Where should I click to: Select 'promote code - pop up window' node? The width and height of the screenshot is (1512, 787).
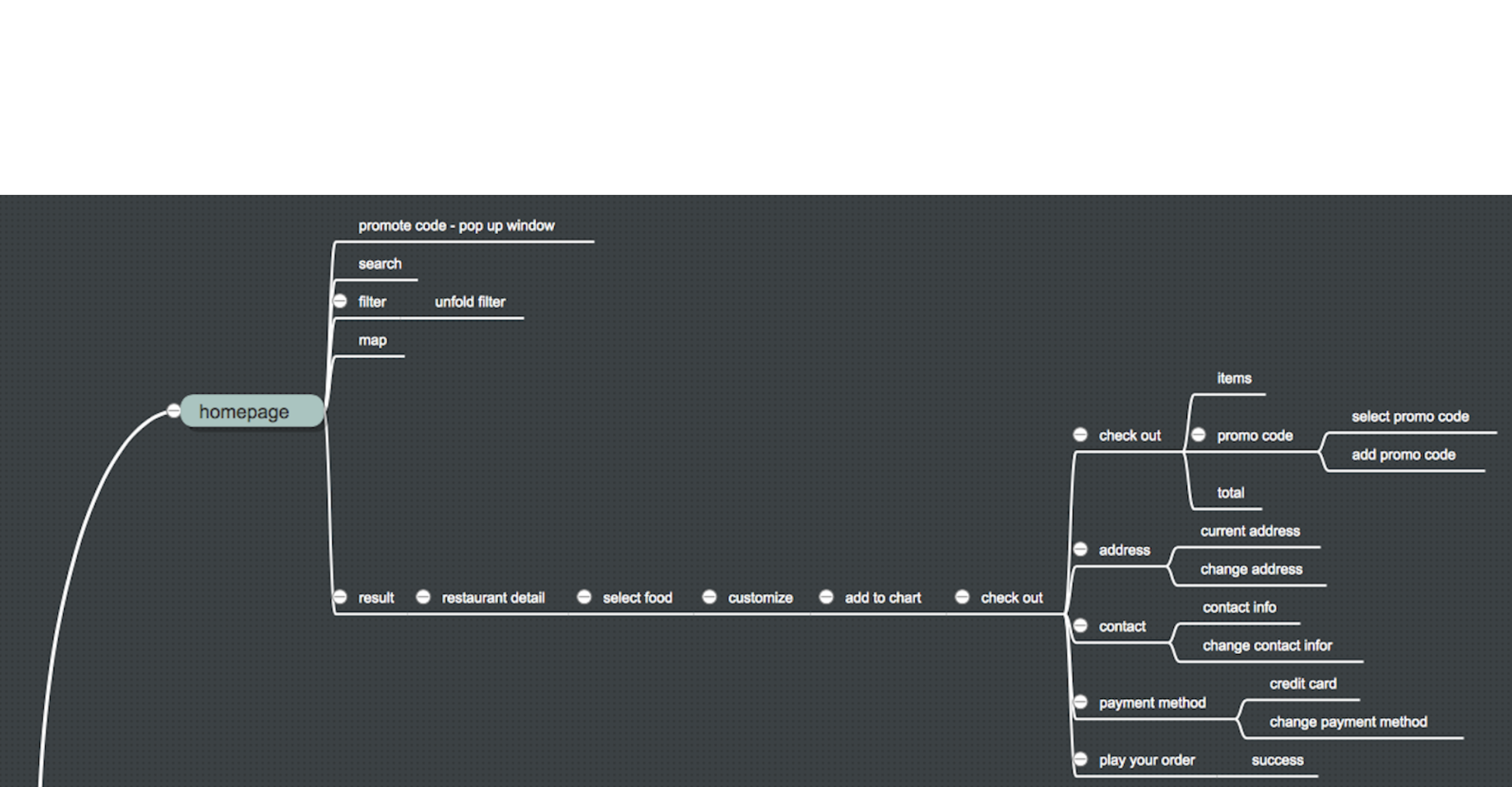pyautogui.click(x=456, y=226)
